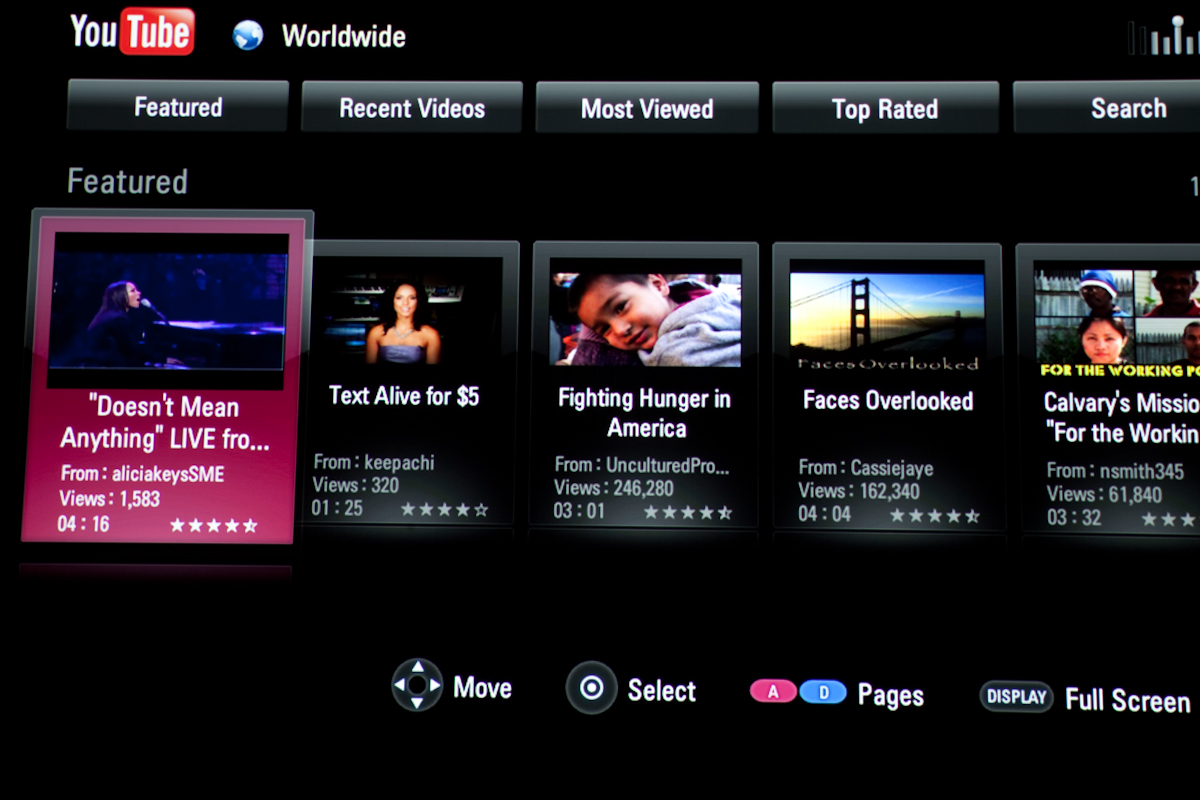This screenshot has width=1200, height=800.
Task: Click star rating on Fighting Hunger card
Action: pos(688,512)
